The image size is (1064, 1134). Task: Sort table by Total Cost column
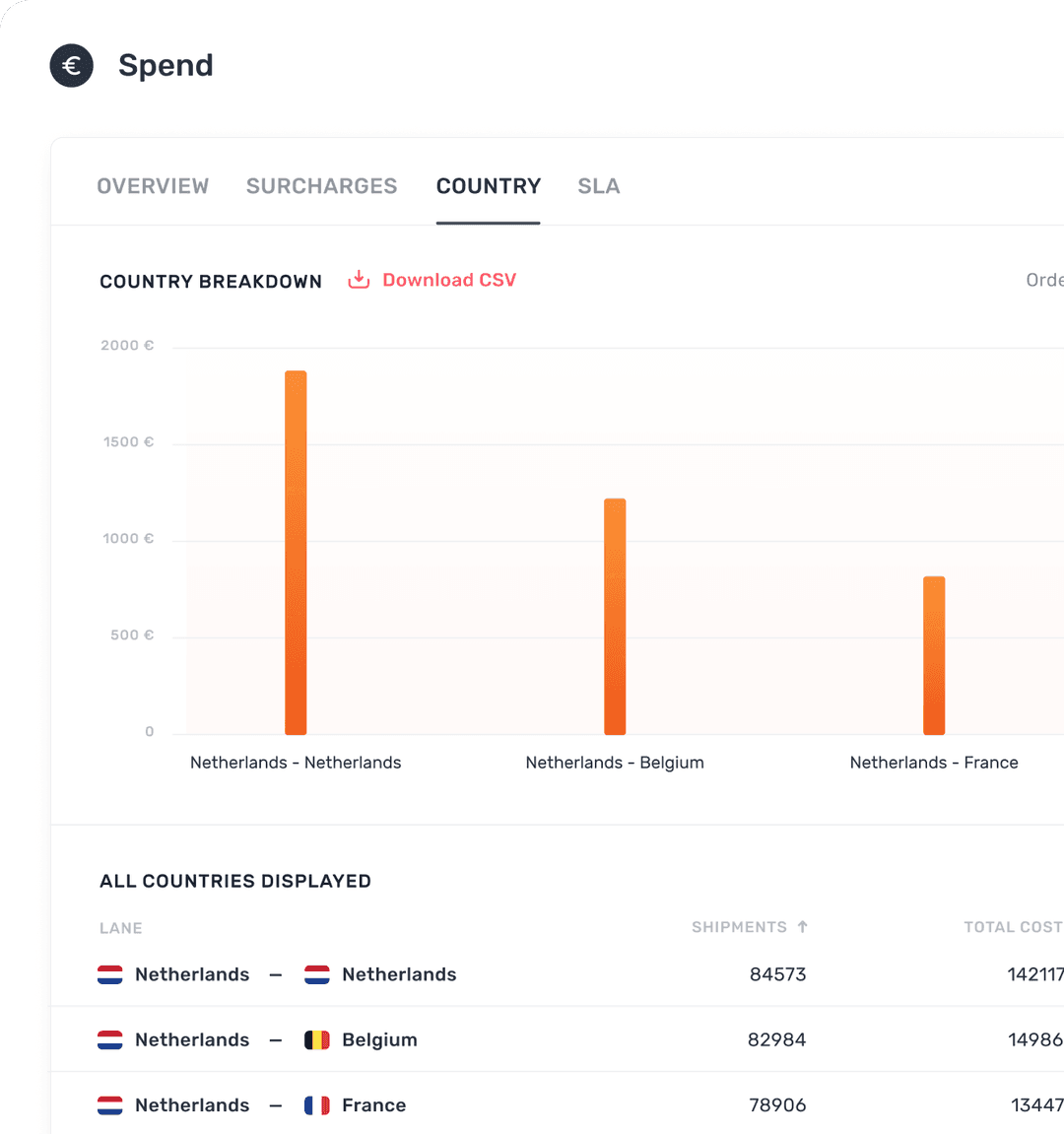pyautogui.click(x=1012, y=927)
